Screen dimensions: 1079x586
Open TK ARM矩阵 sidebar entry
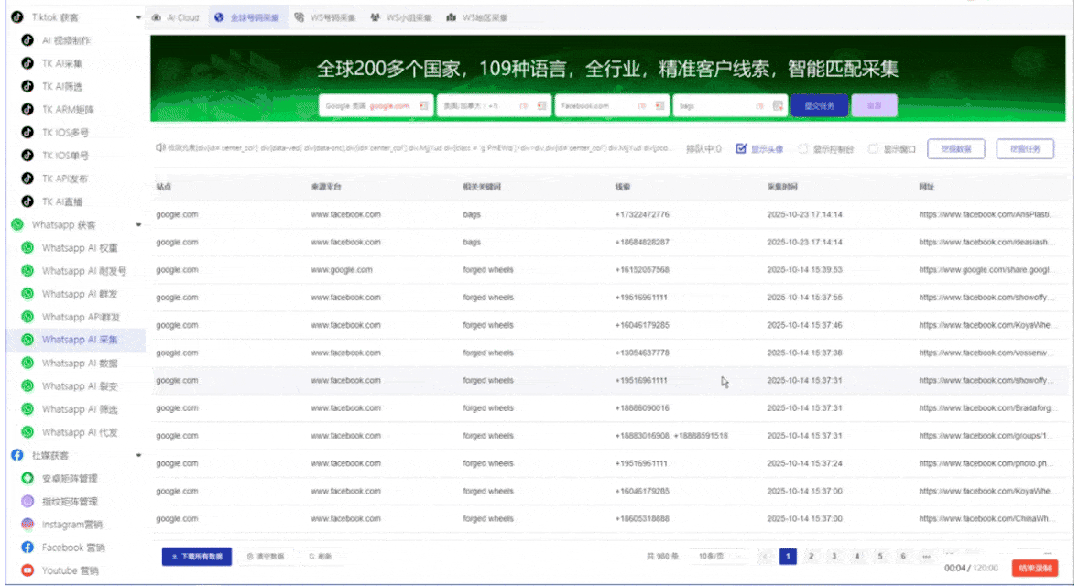click(67, 109)
